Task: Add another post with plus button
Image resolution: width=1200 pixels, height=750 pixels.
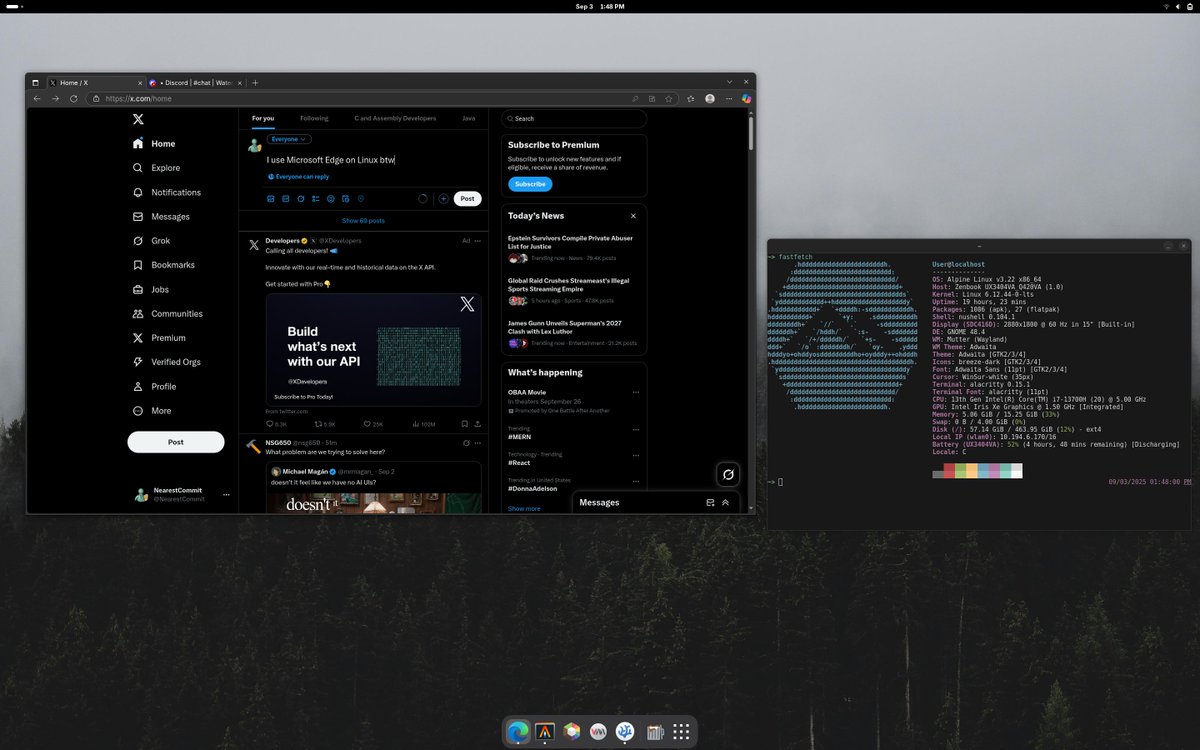Action: click(x=443, y=199)
